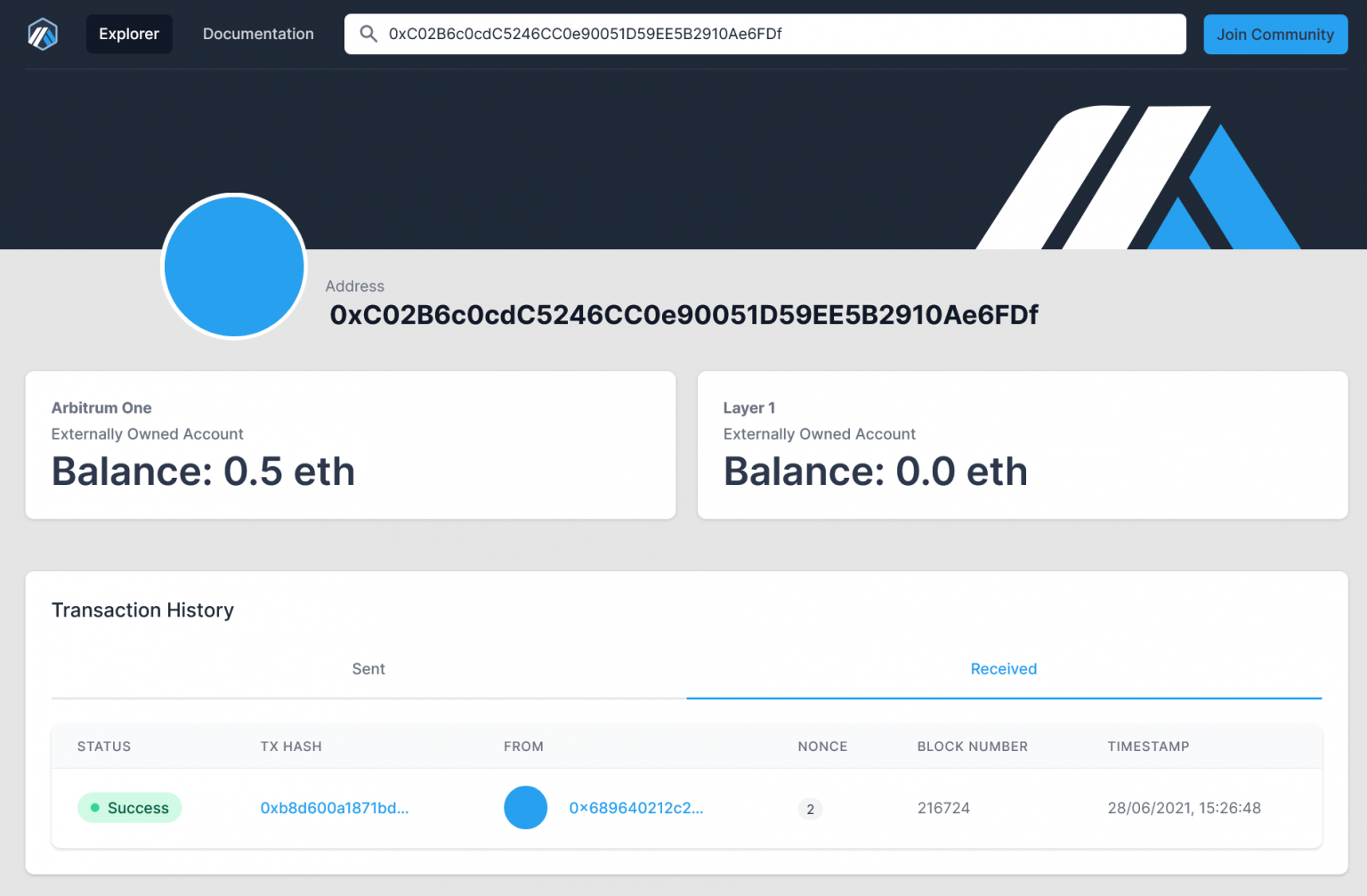
Task: Click the magnifying glass search icon
Action: click(368, 34)
